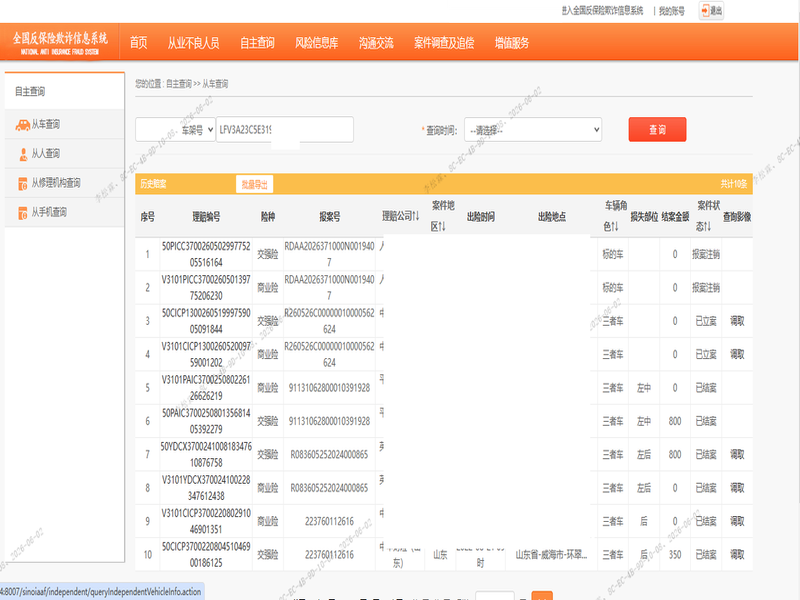This screenshot has height=600, width=800.
Task: Open the 车架号 search type dropdown
Action: [x=175, y=130]
